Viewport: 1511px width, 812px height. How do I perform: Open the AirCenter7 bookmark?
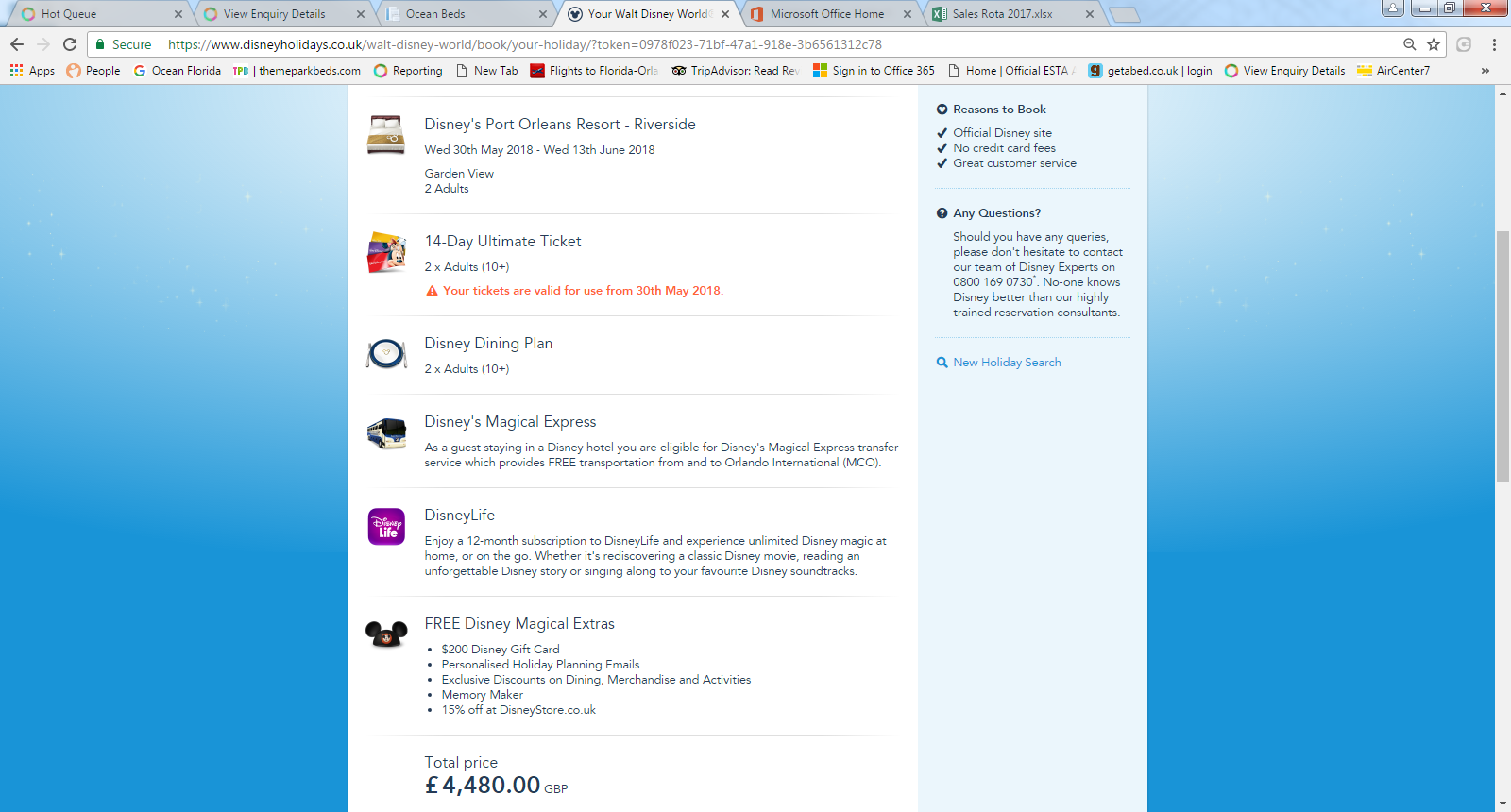[1394, 71]
